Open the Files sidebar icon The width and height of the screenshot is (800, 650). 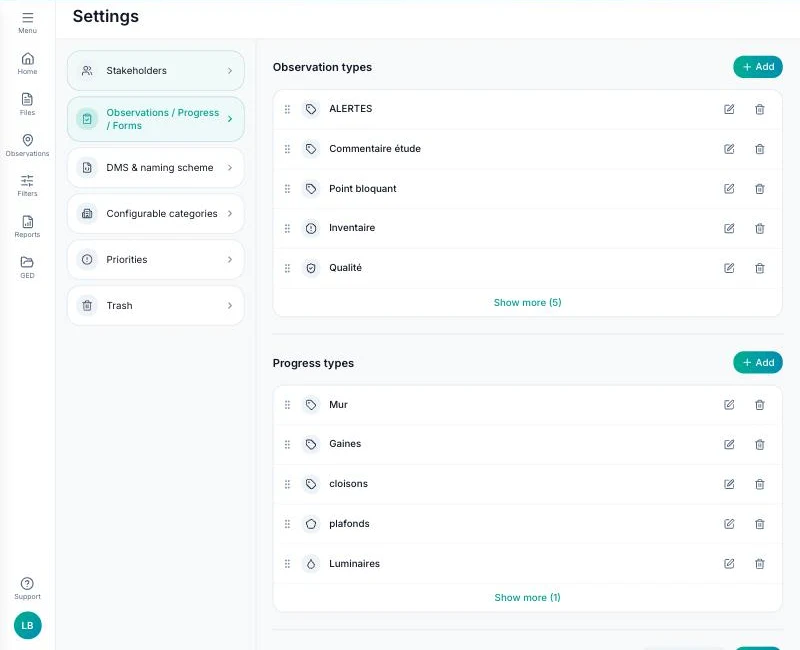pos(28,99)
